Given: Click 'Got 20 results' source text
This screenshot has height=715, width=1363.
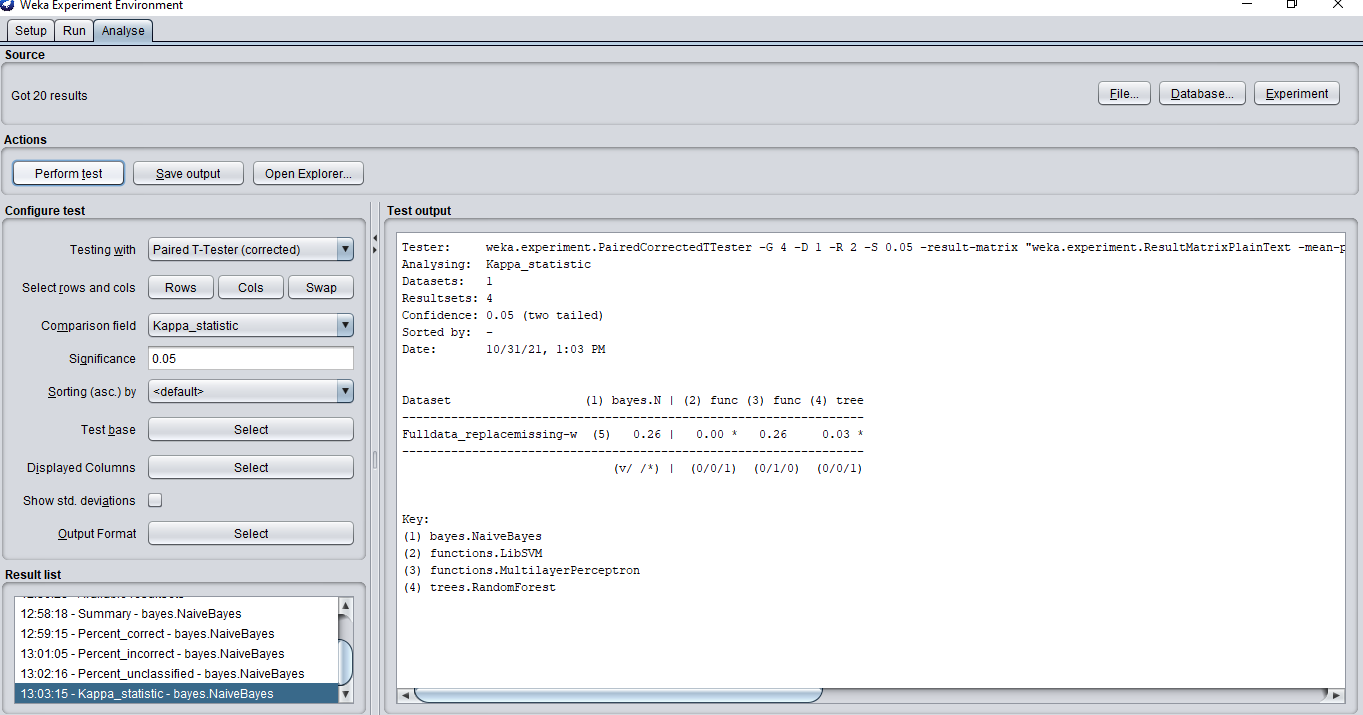Looking at the screenshot, I should point(50,96).
